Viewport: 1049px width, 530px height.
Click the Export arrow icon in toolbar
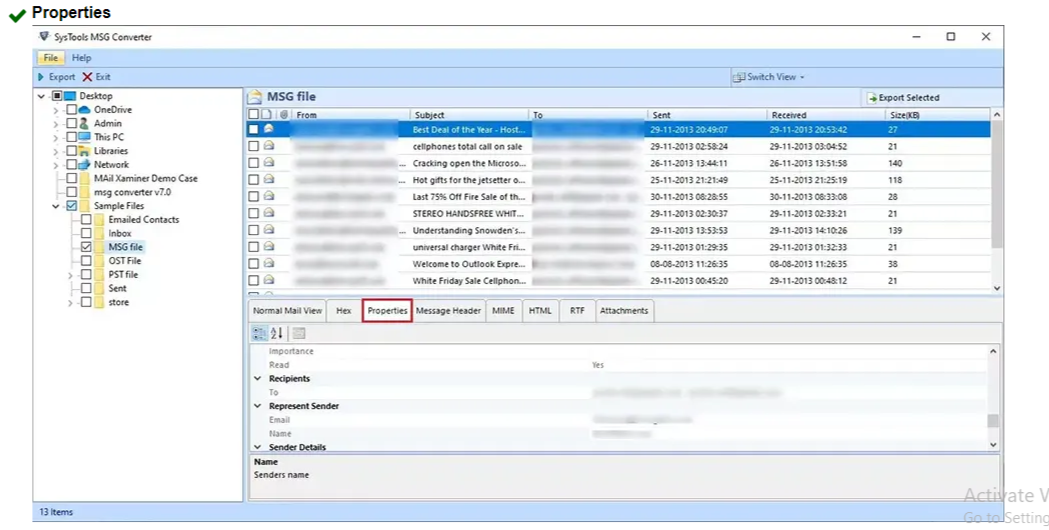41,77
